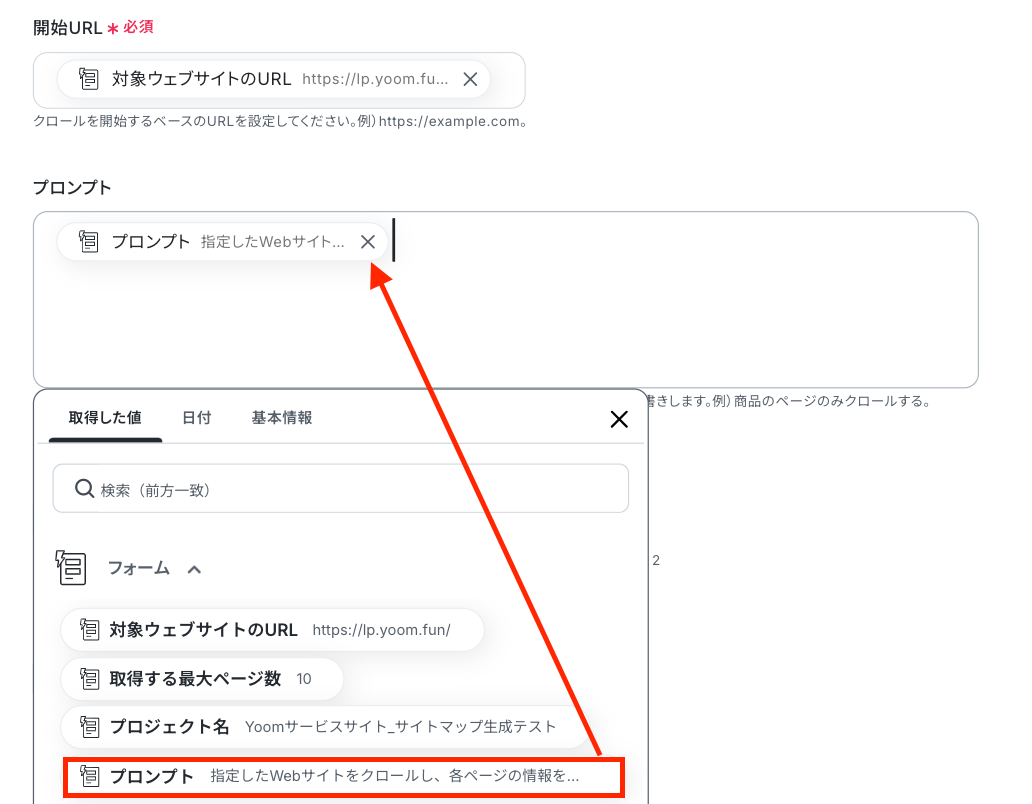
Task: Remove the 対象ウェブサイトのURL chip from 開始URL field
Action: tap(470, 80)
